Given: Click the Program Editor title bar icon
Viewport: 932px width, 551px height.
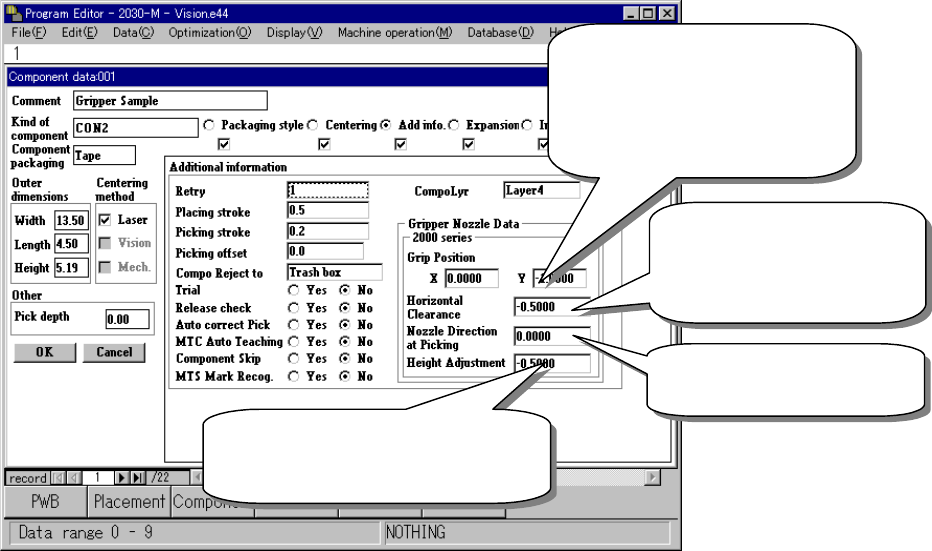Looking at the screenshot, I should pos(13,12).
